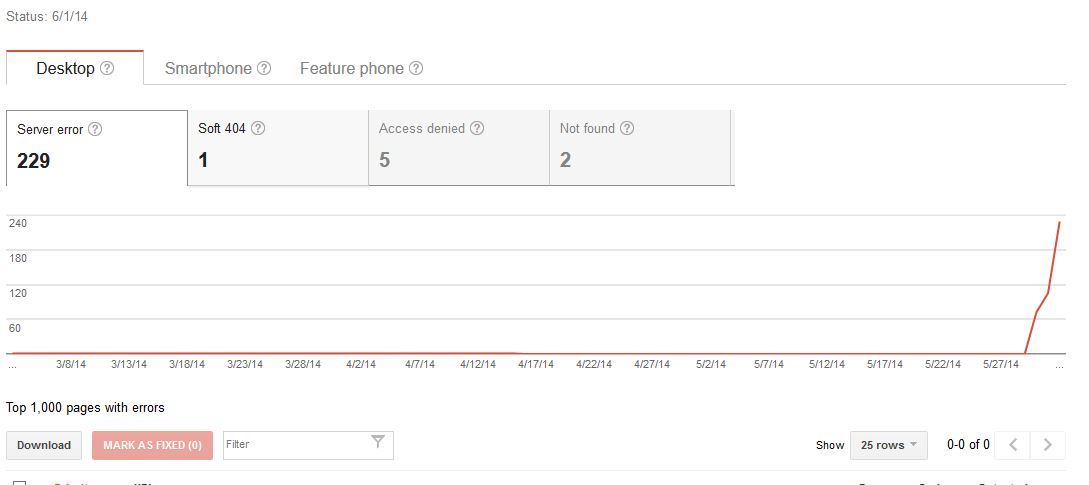Go to the previous page of results

tap(1013, 445)
